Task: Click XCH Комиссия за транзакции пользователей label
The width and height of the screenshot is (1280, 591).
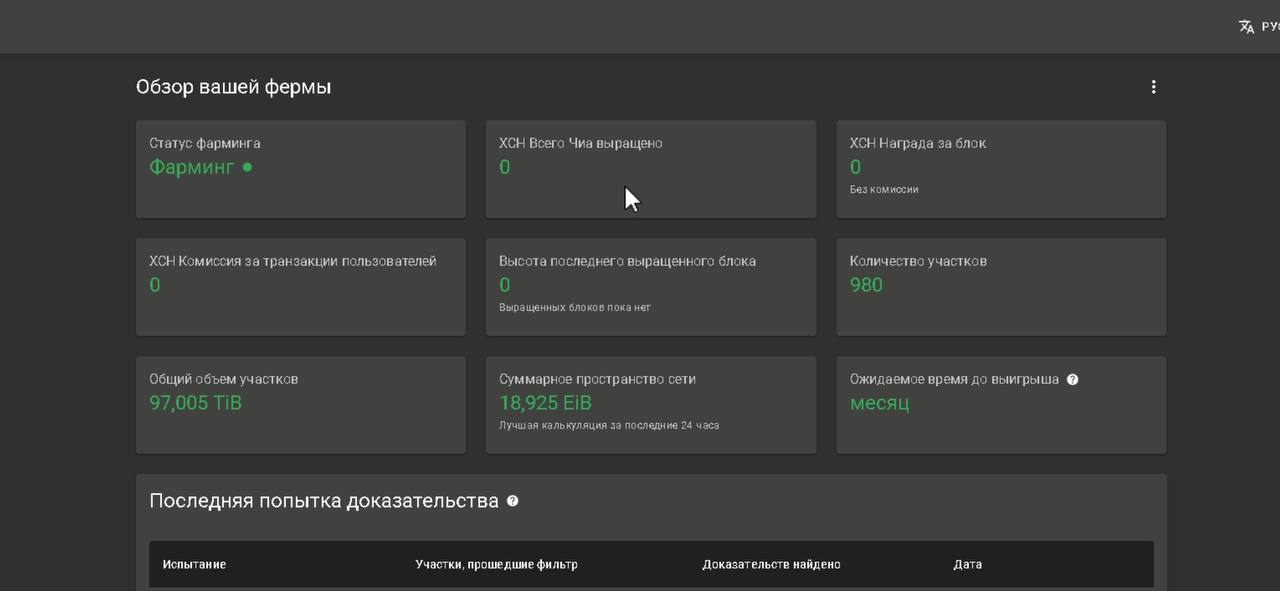Action: point(293,261)
